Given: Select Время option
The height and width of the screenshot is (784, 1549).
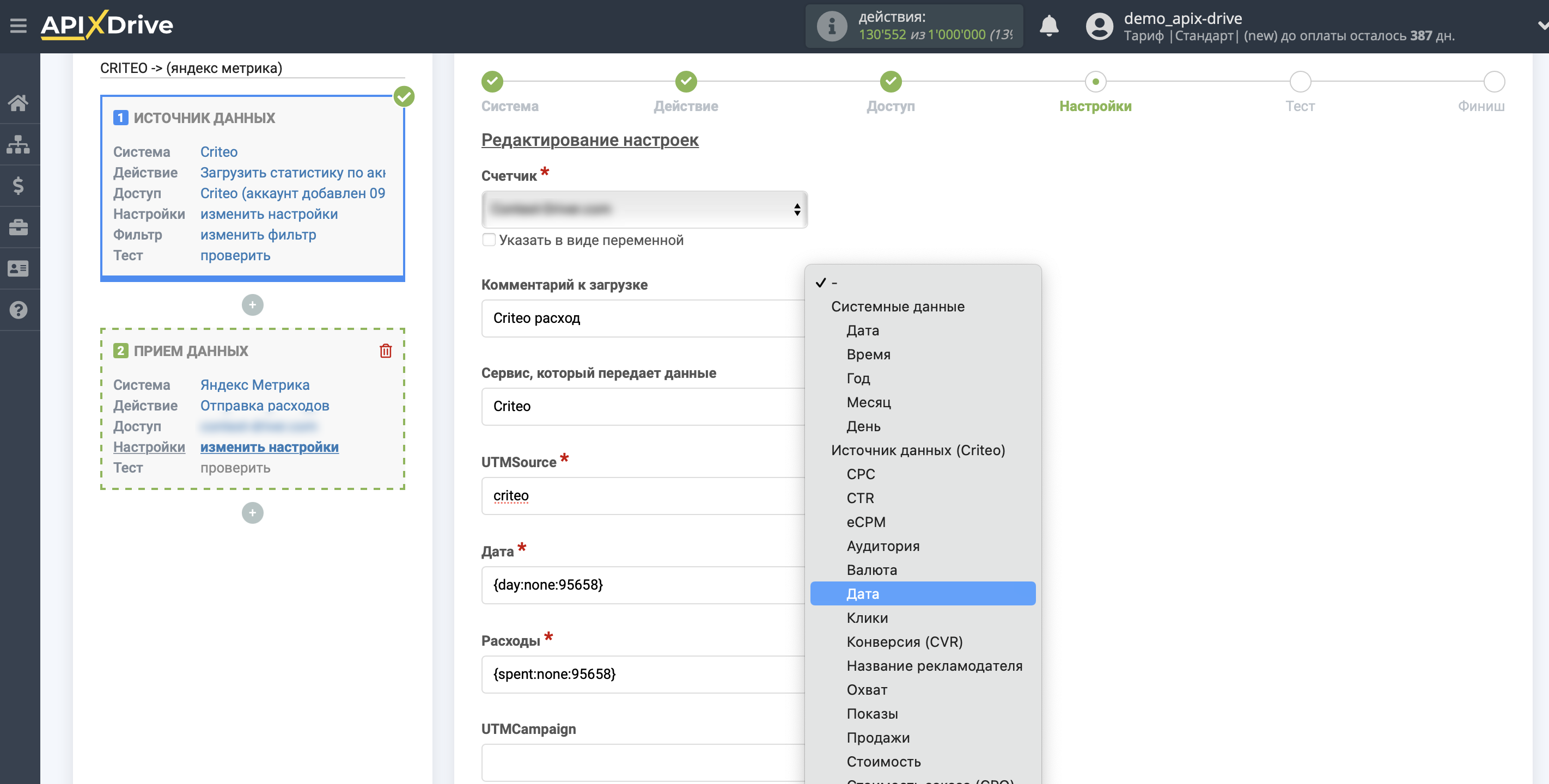Looking at the screenshot, I should 923,355.
